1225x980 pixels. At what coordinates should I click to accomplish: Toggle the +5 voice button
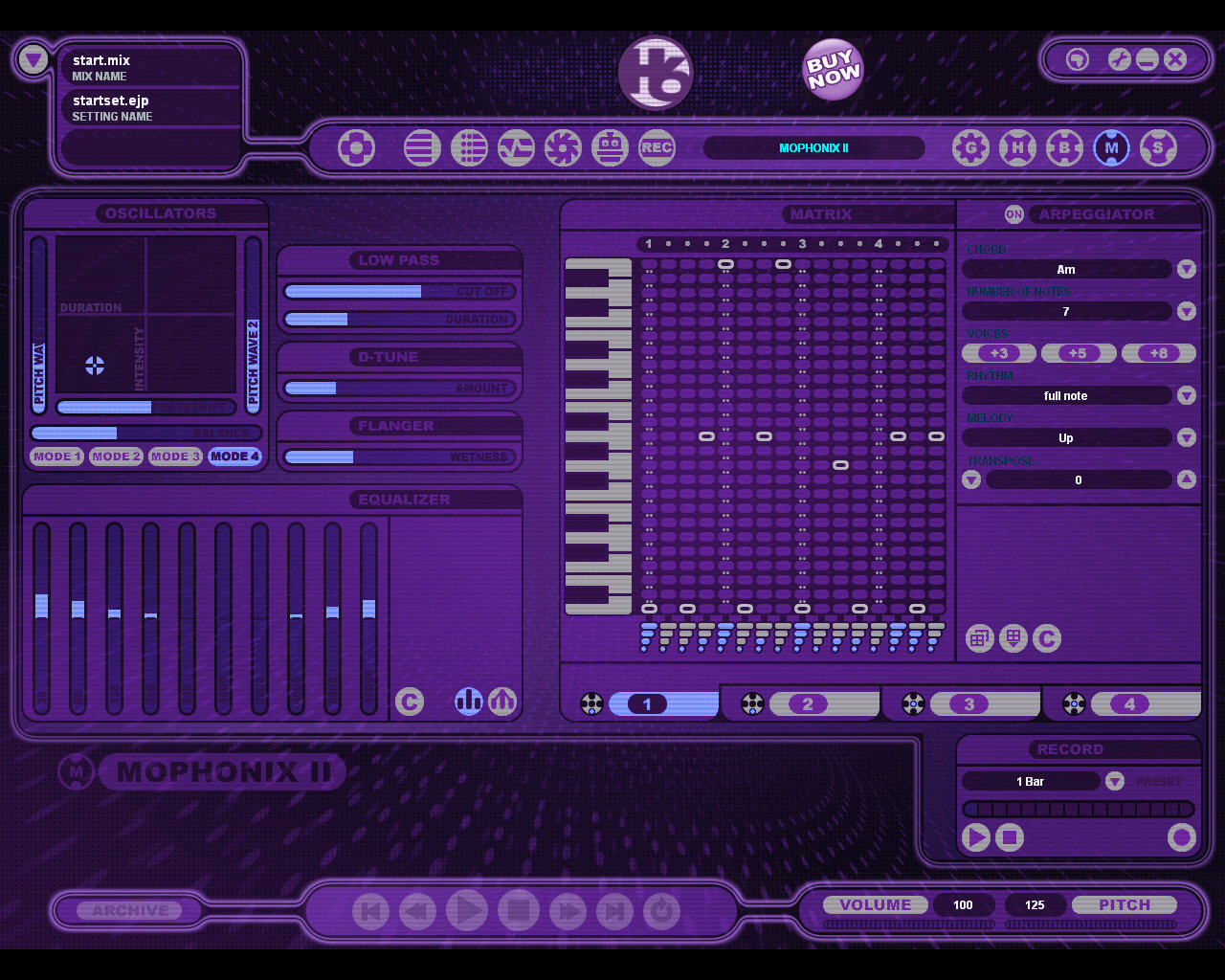1079,353
